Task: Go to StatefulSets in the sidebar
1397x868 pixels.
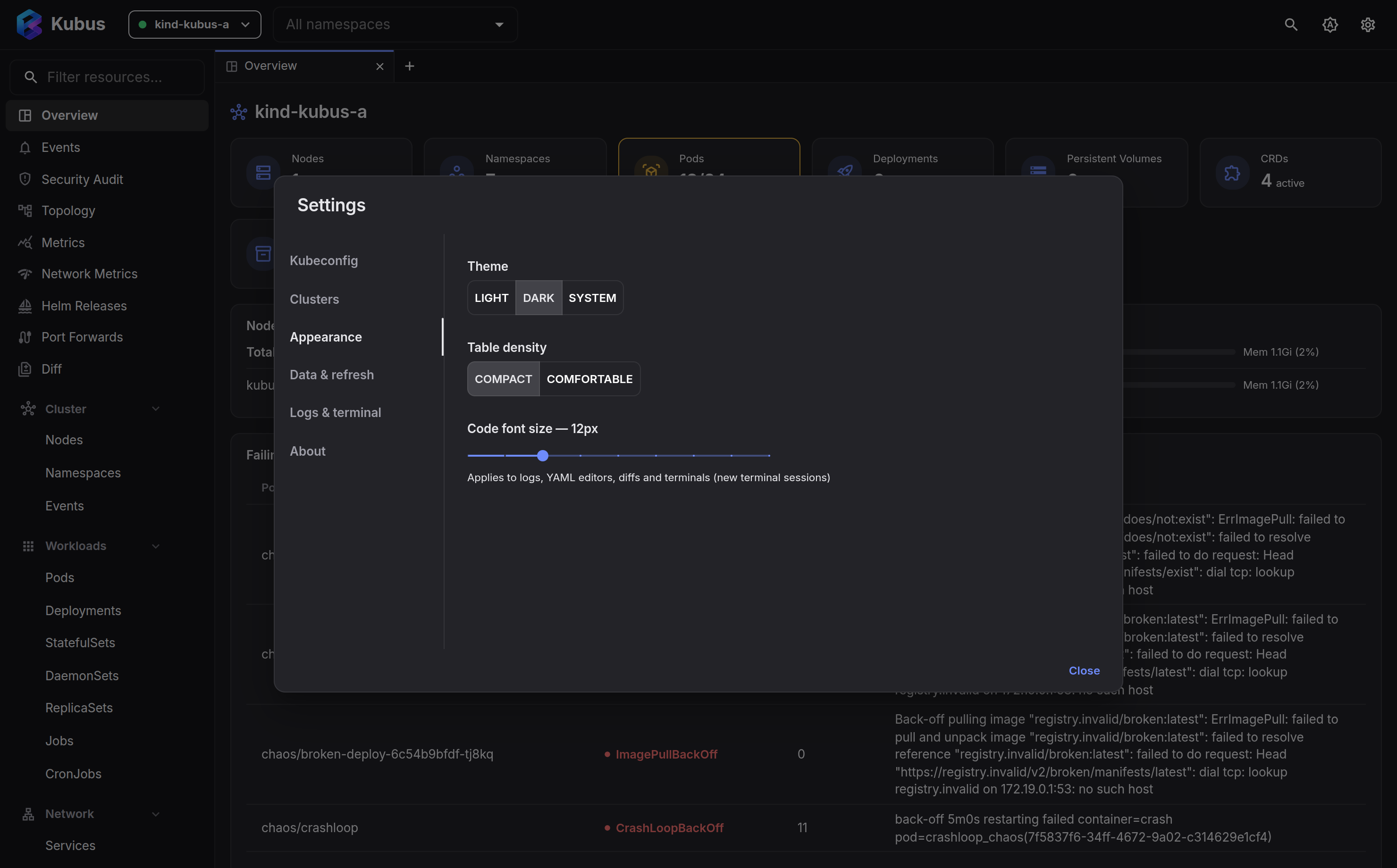Action: click(80, 643)
